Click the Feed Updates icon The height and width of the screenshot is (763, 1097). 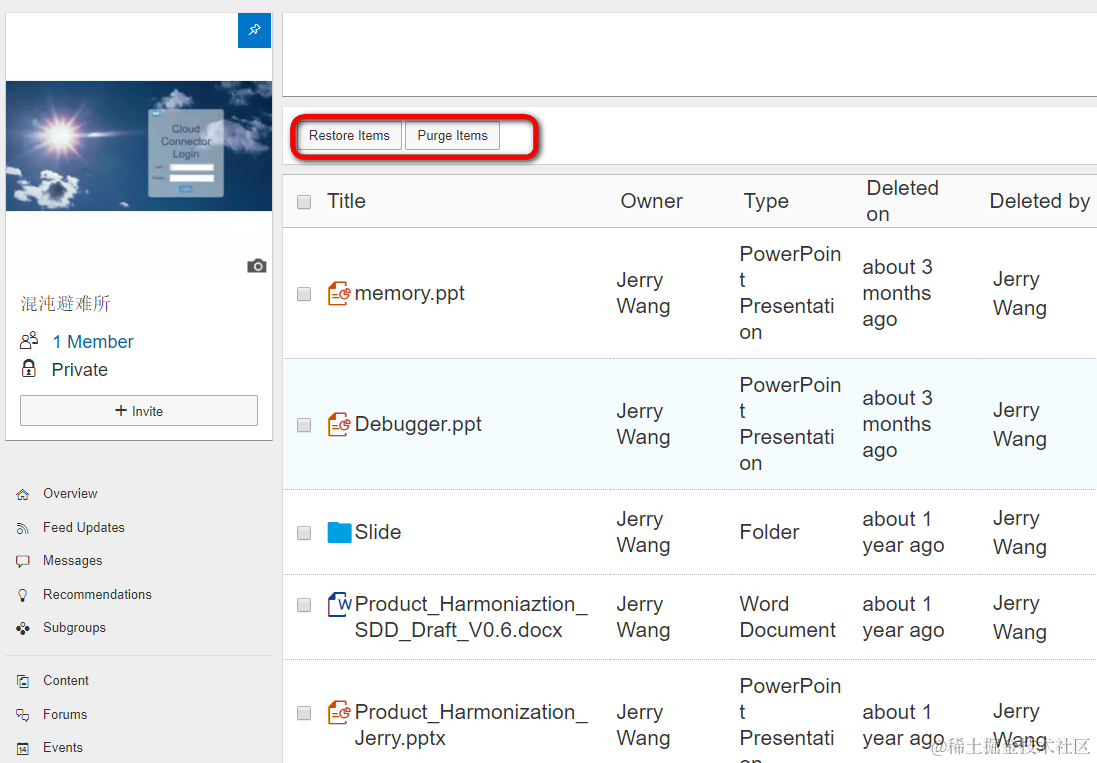(x=22, y=528)
